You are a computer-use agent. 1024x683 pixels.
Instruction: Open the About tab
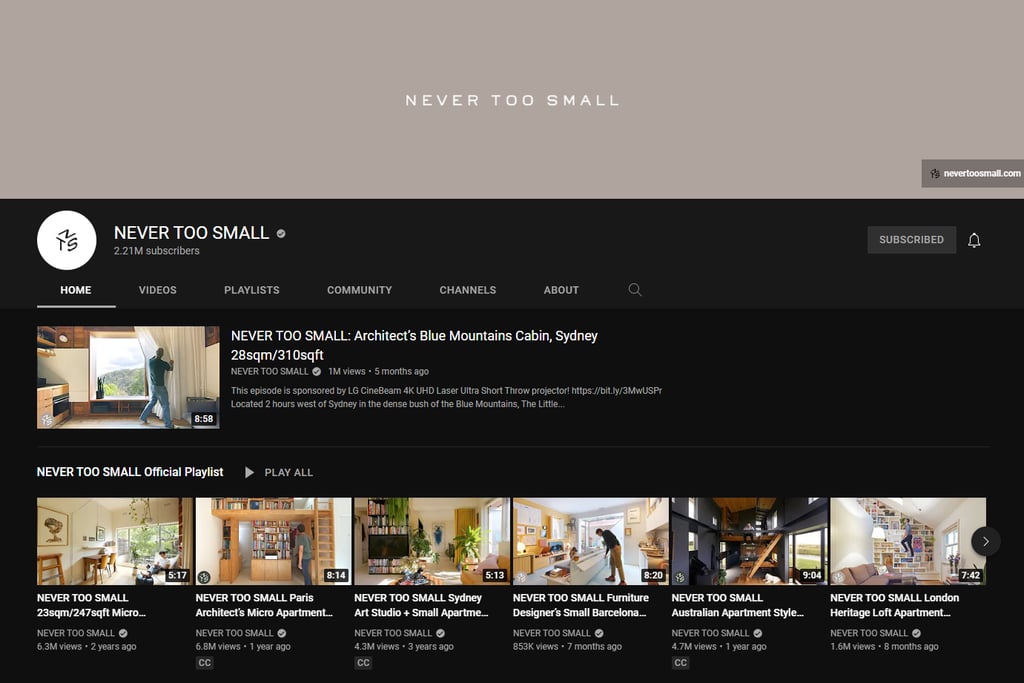click(x=561, y=290)
